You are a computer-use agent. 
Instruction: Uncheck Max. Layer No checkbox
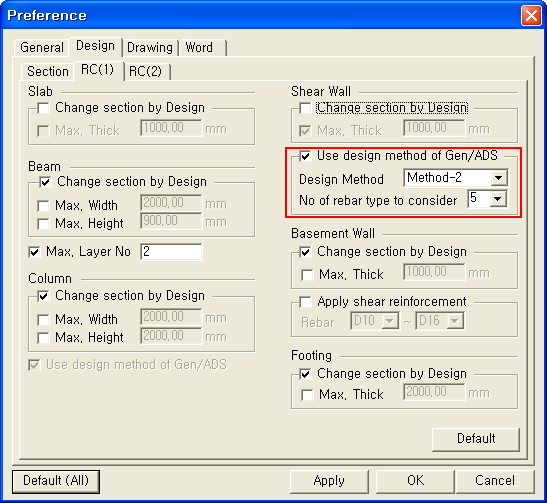(34, 252)
